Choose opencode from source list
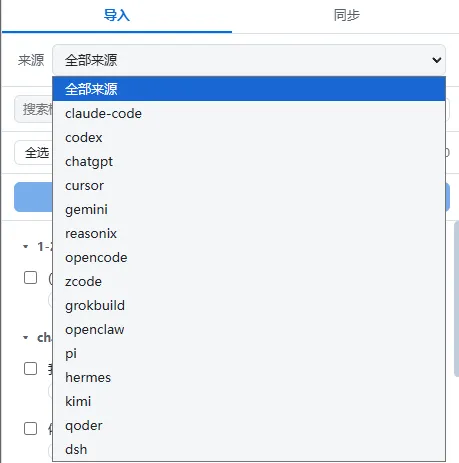Viewport: 459px width, 463px height. [249, 257]
